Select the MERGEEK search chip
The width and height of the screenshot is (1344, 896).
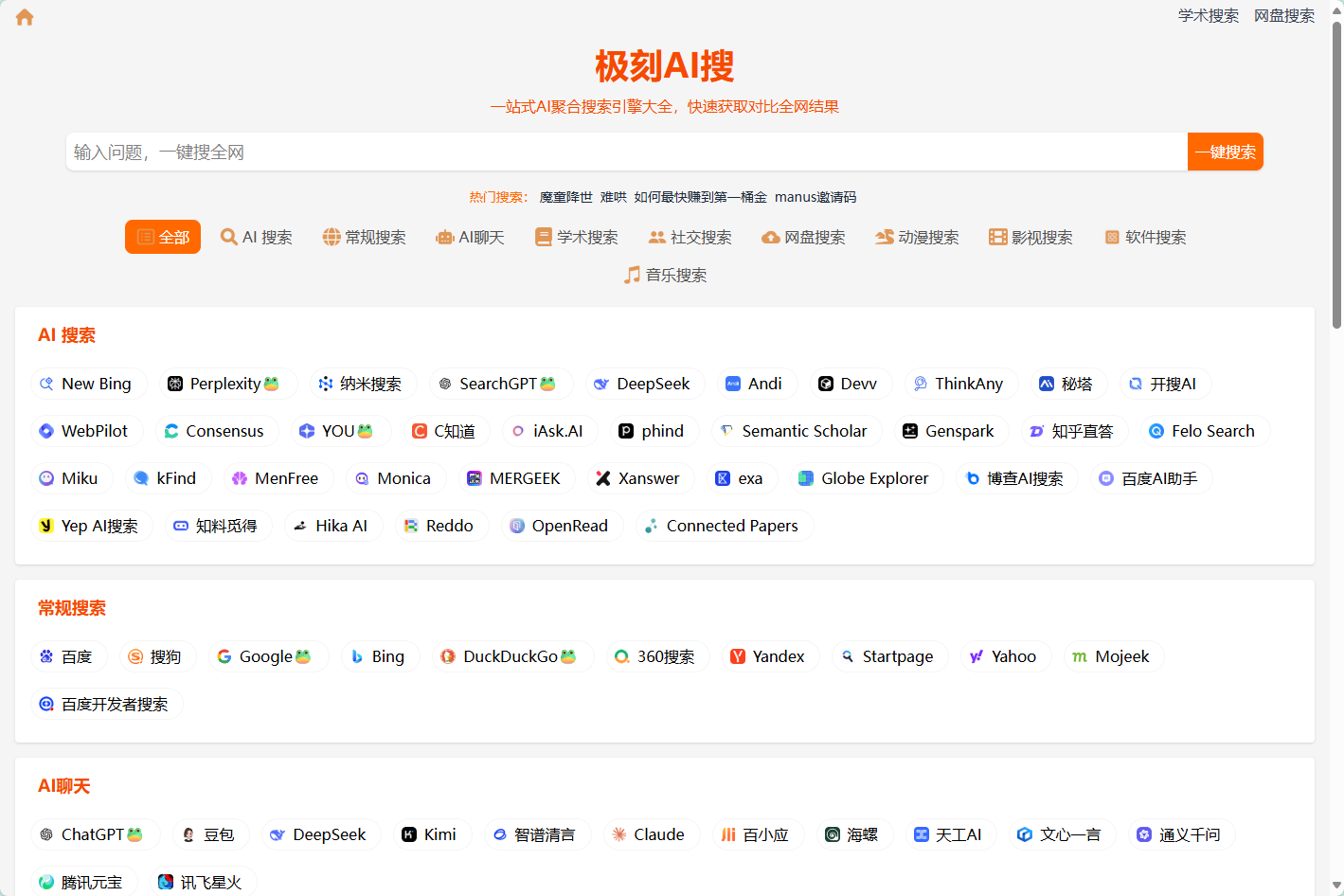click(515, 478)
